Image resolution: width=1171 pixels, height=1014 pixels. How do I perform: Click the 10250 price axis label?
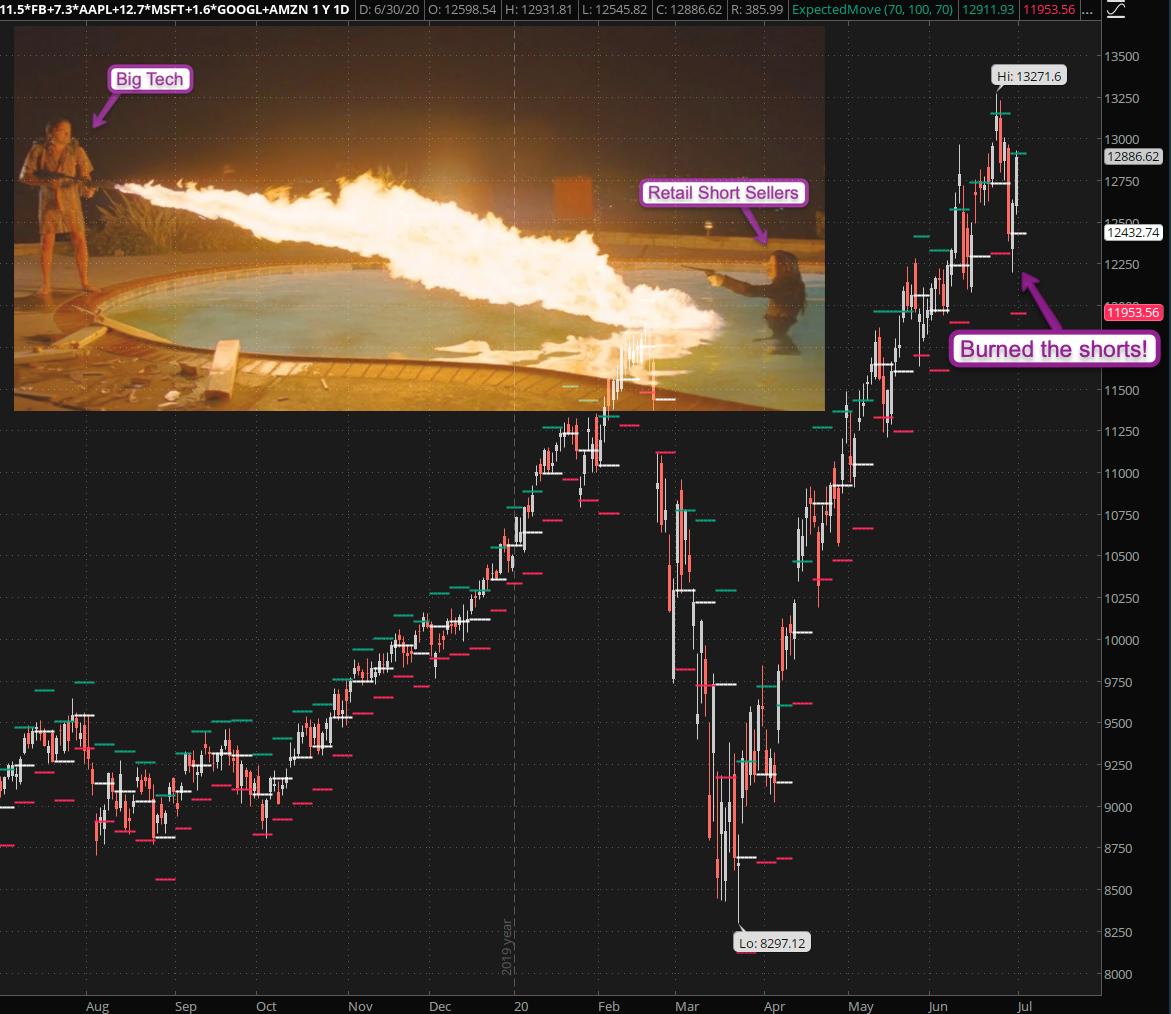pos(1122,599)
